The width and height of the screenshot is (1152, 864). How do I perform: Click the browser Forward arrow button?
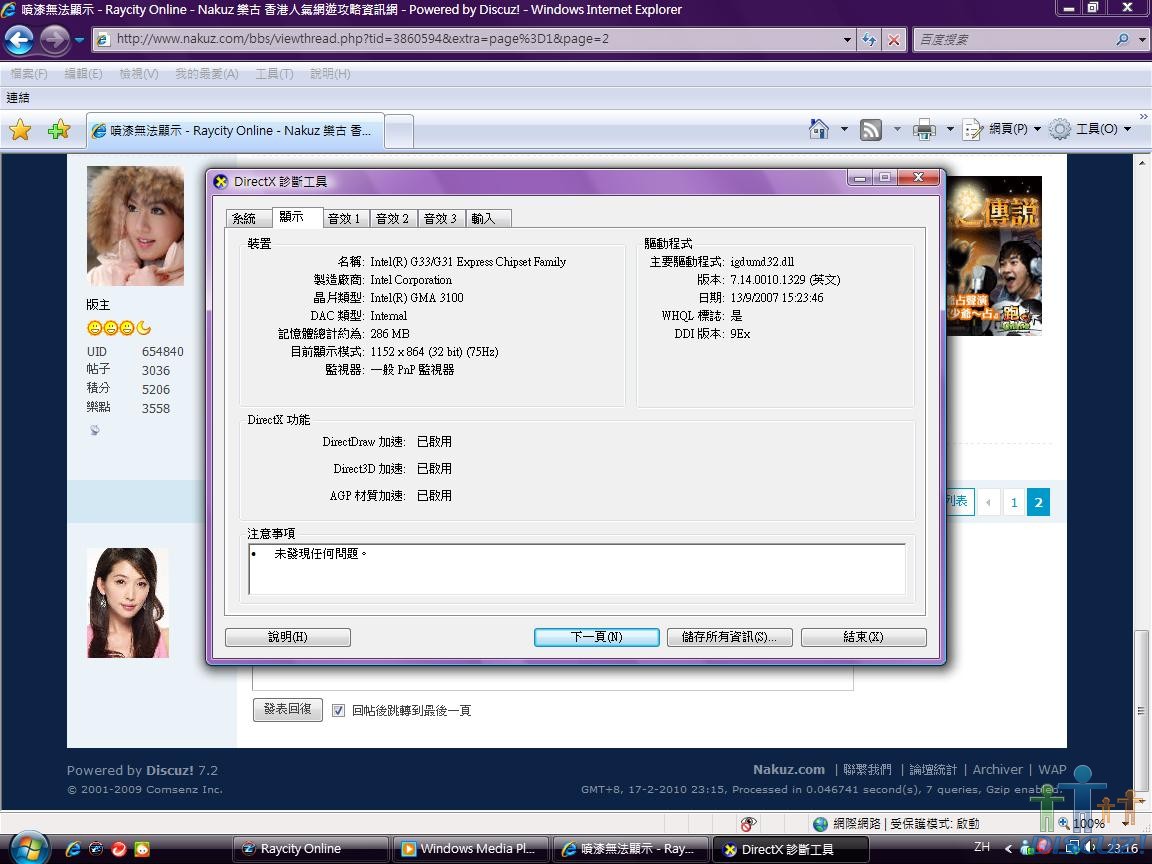(x=54, y=40)
